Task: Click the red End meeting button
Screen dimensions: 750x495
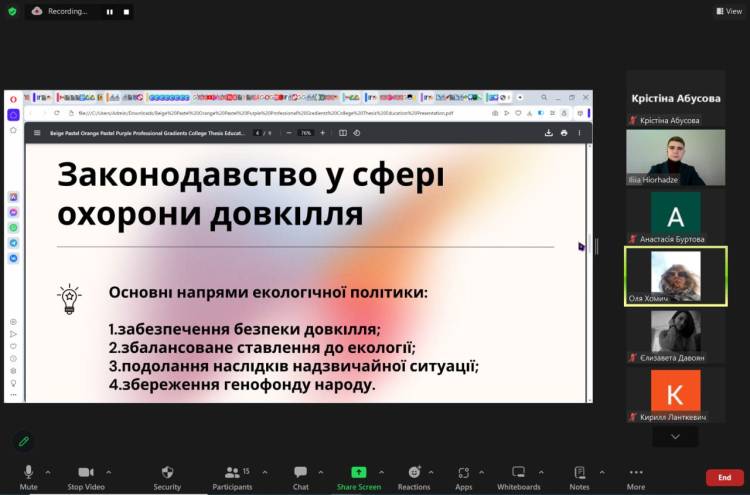Action: (724, 478)
